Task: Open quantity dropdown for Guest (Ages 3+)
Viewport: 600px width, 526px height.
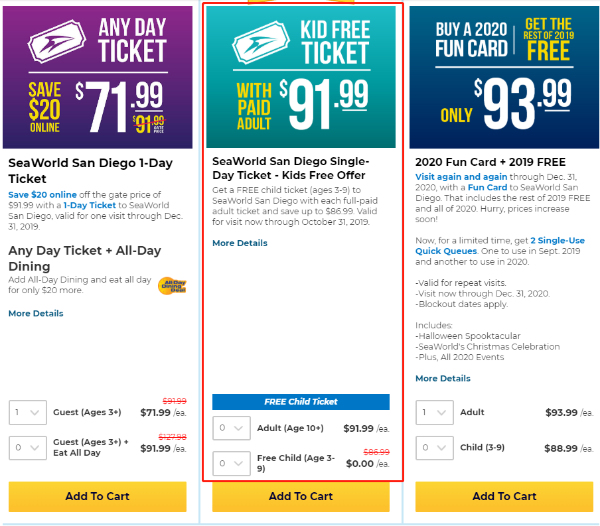Action: (28, 412)
